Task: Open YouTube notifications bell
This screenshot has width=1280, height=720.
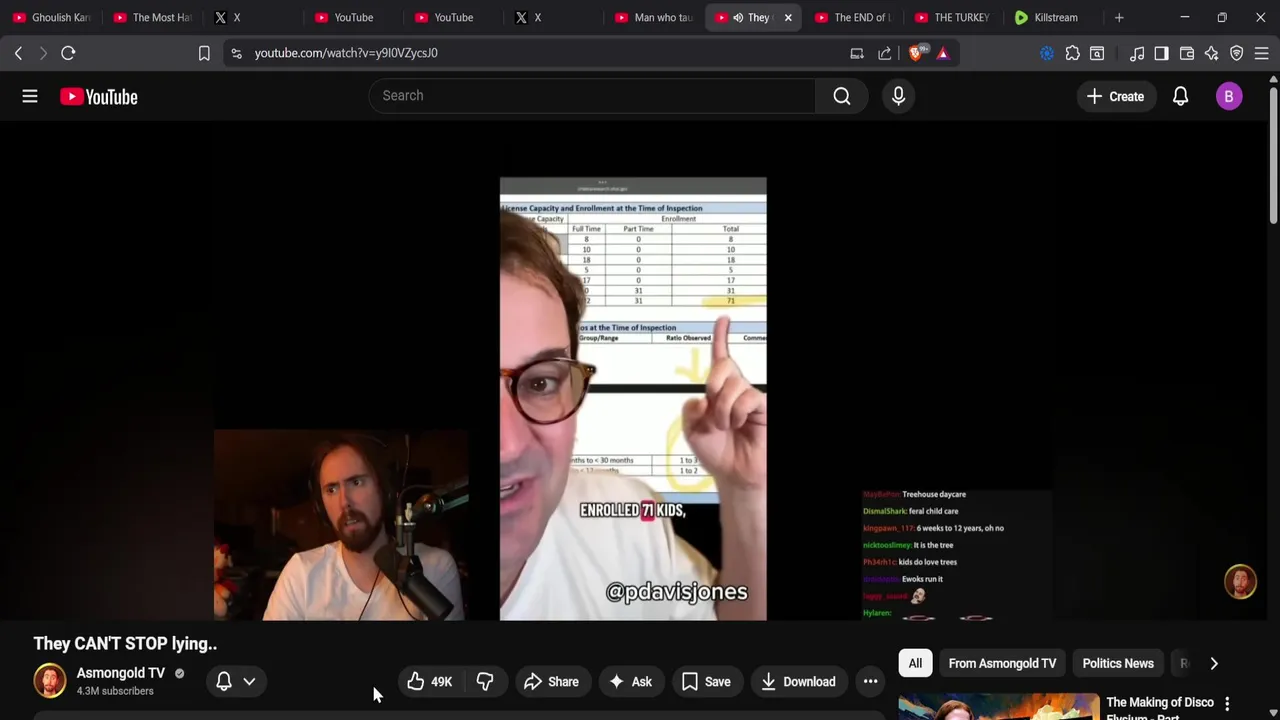Action: tap(1180, 96)
